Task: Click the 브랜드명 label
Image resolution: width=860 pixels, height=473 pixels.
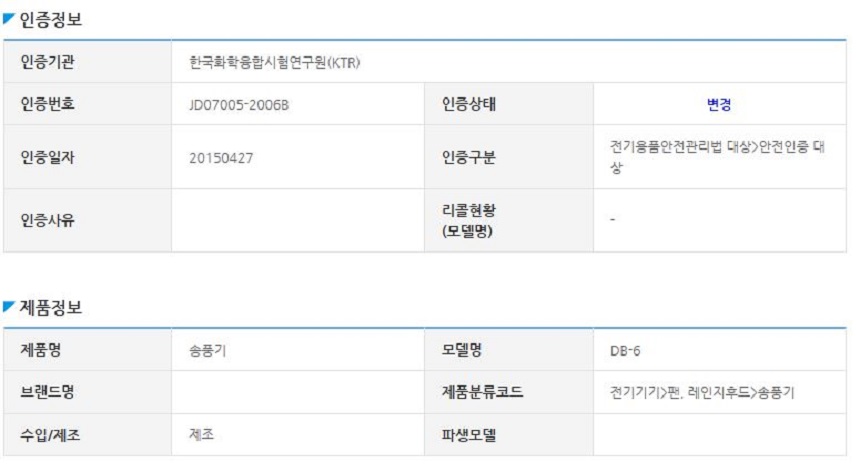Action: (x=47, y=392)
